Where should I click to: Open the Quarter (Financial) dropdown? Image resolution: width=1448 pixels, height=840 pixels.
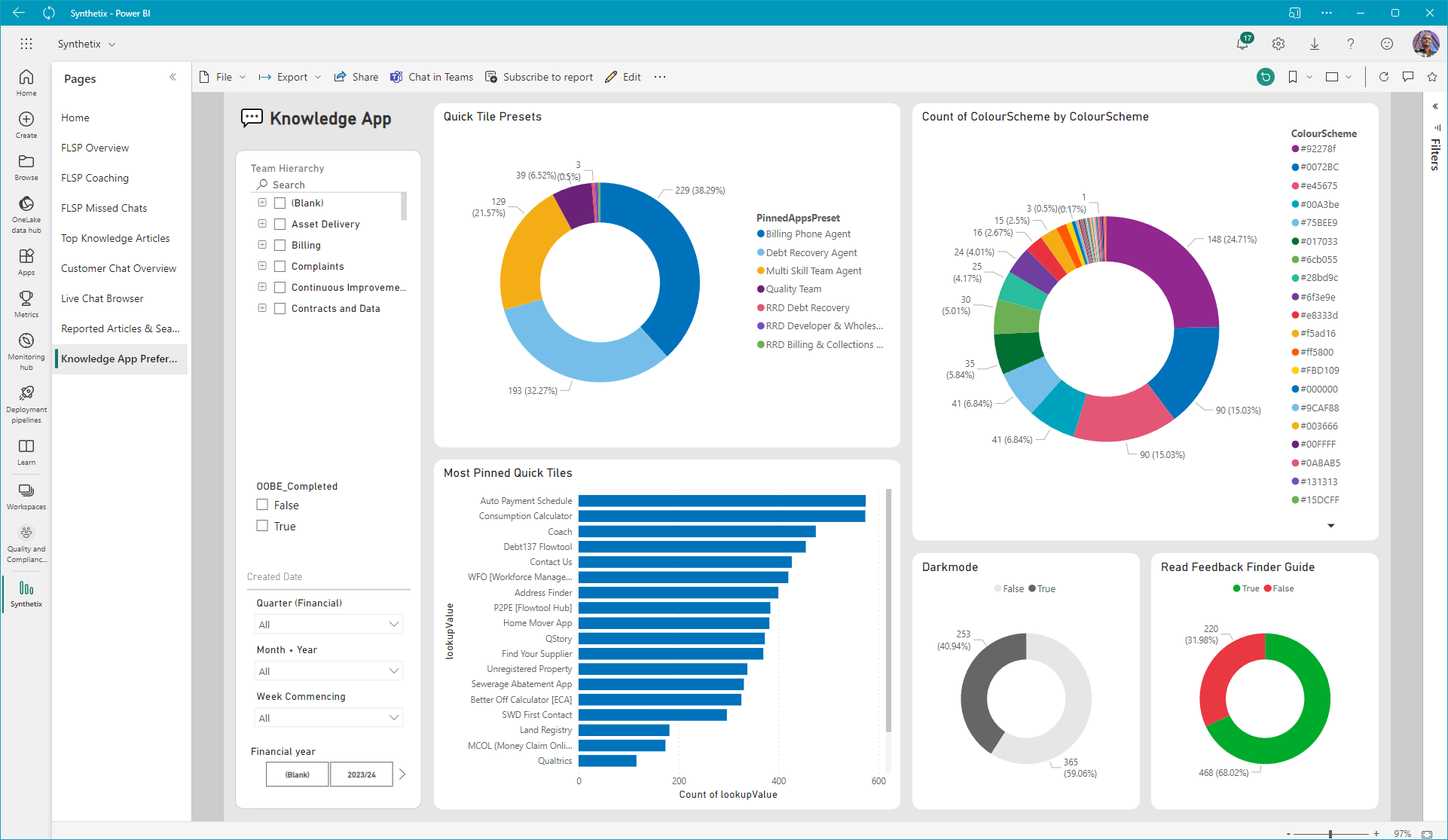(328, 625)
